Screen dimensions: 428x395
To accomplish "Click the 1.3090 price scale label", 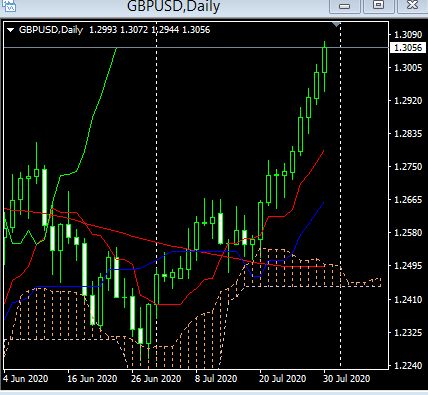I will [408, 35].
